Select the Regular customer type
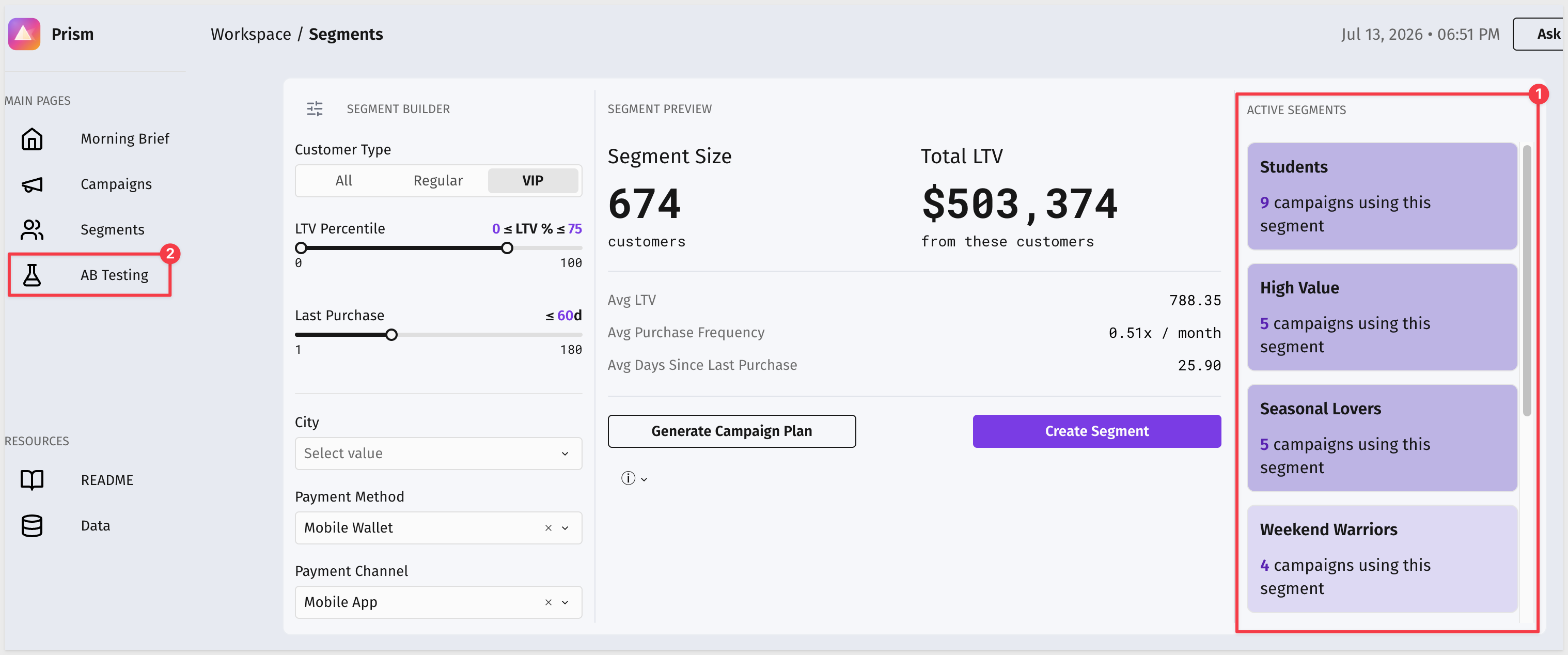This screenshot has height=655, width=1568. pos(438,181)
